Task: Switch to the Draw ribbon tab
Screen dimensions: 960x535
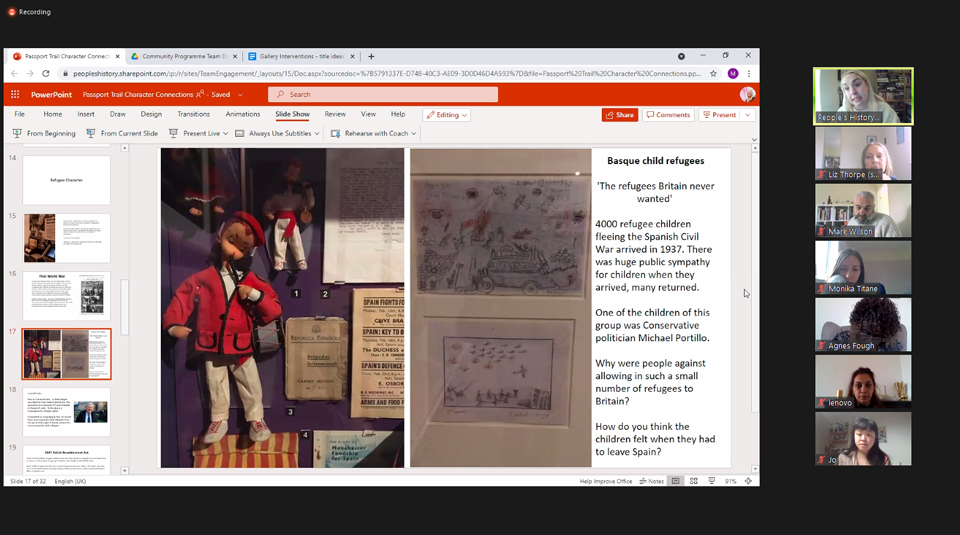Action: point(118,114)
